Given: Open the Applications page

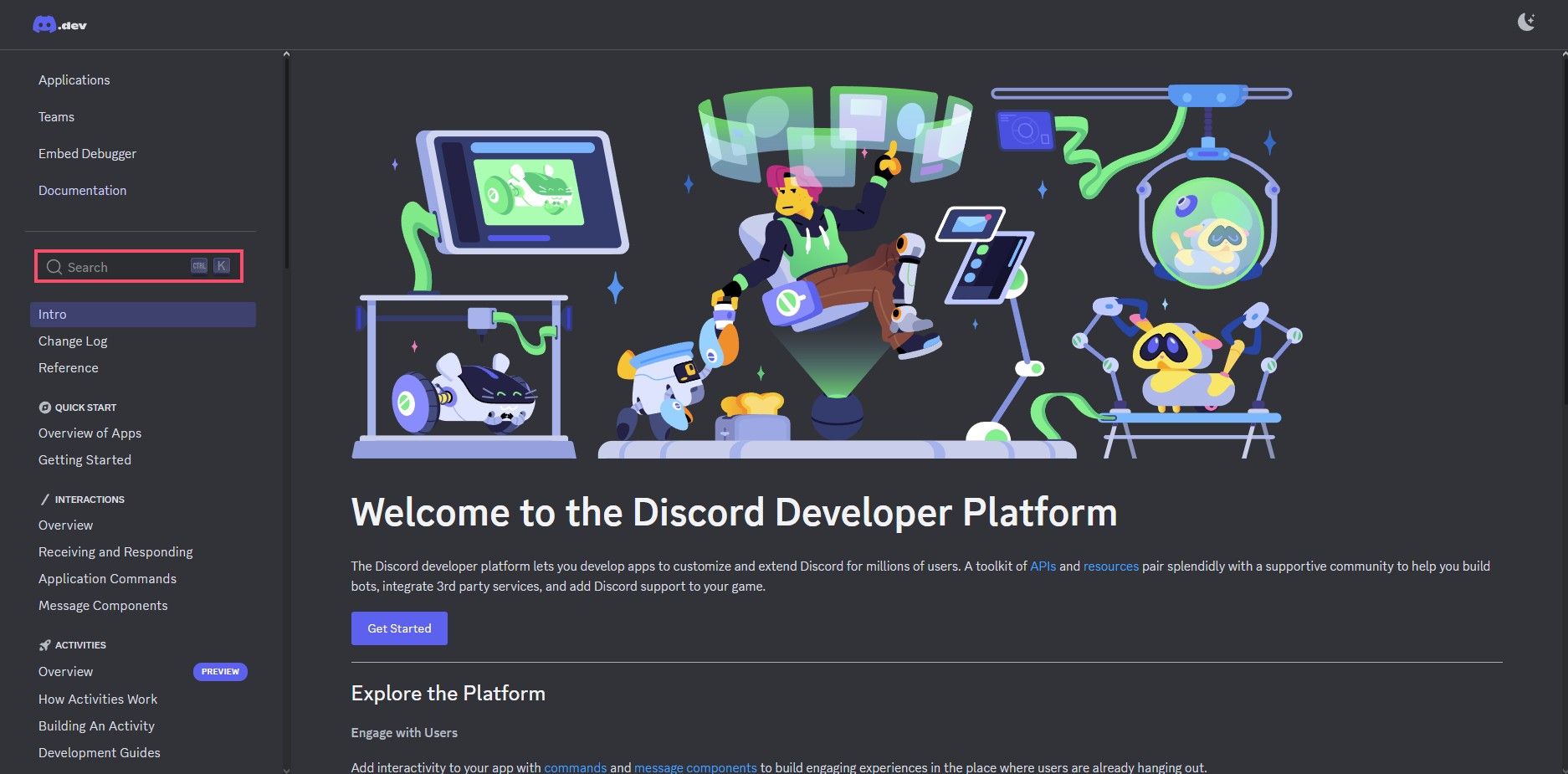Looking at the screenshot, I should pyautogui.click(x=74, y=80).
